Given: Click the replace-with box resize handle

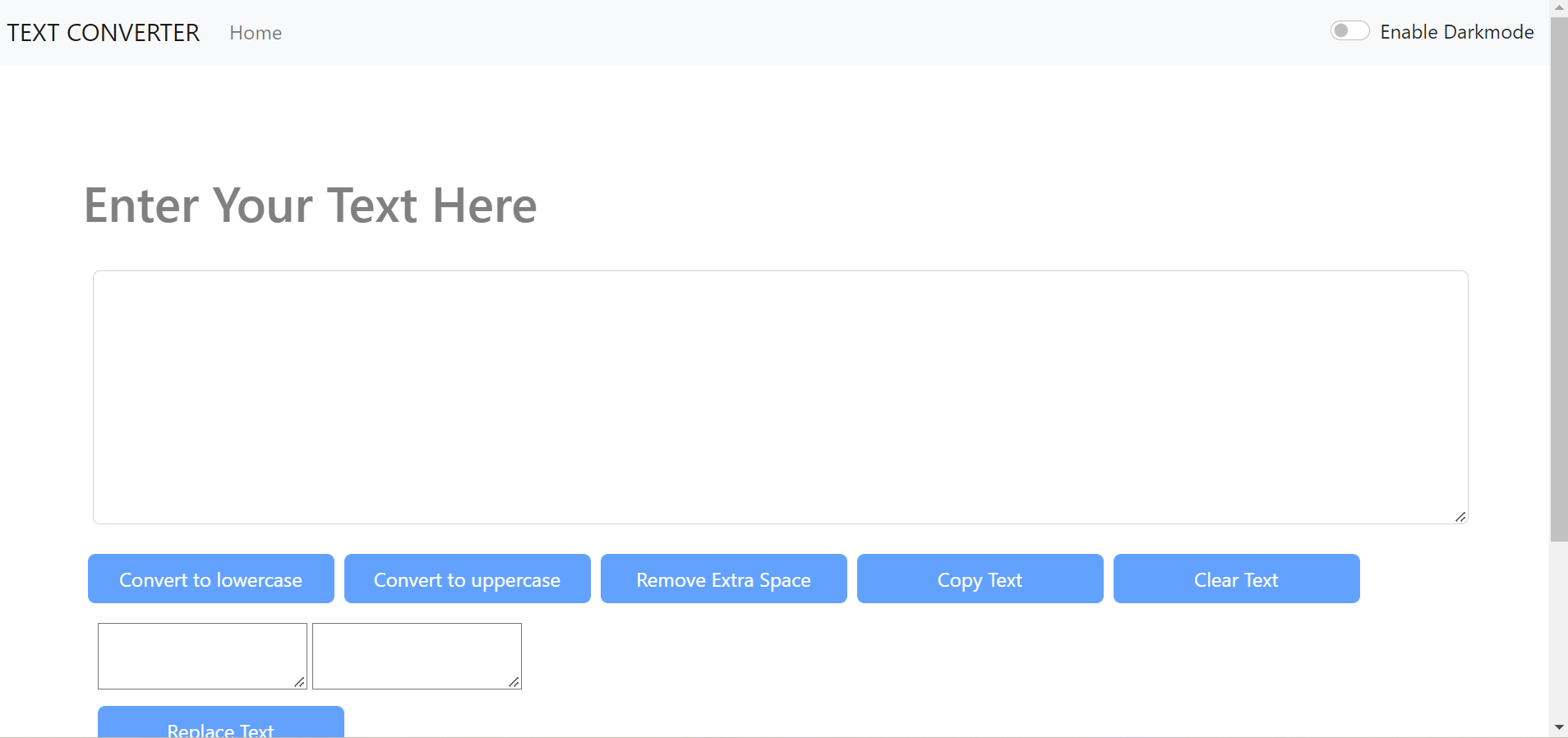Looking at the screenshot, I should coord(514,682).
